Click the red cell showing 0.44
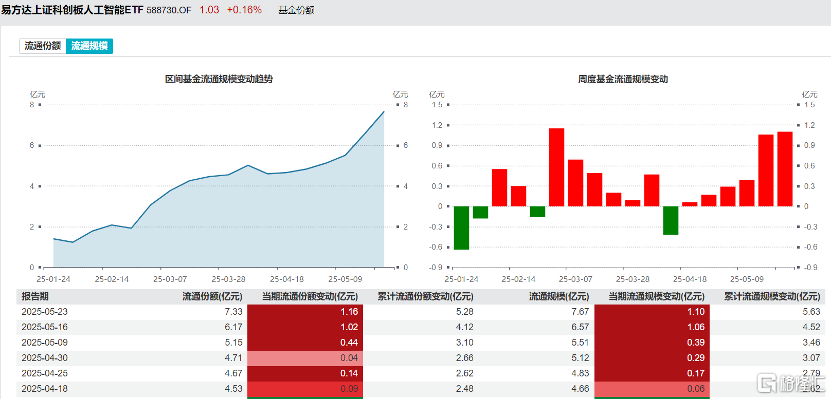 click(306, 342)
